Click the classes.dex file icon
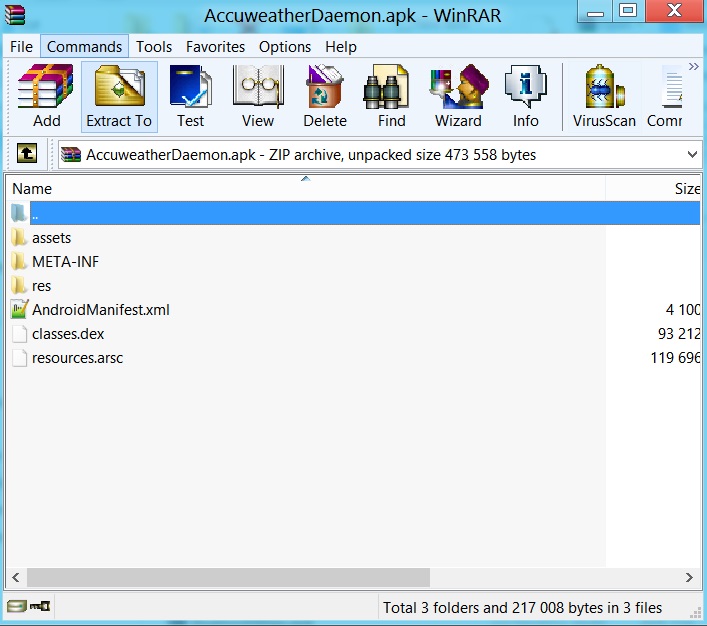Viewport: 707px width, 626px height. [x=19, y=334]
